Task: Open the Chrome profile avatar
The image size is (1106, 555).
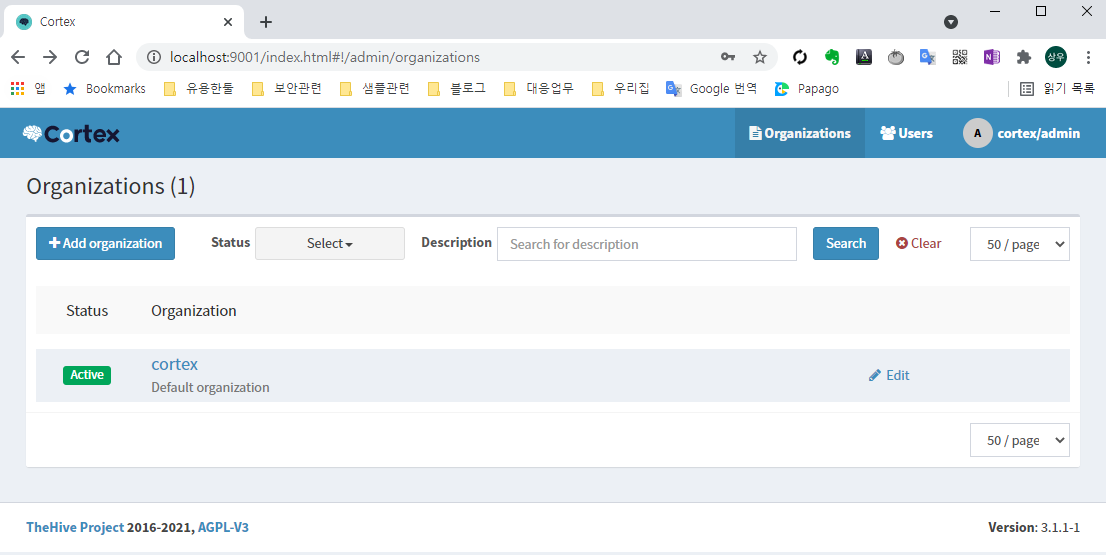Action: [x=1056, y=57]
